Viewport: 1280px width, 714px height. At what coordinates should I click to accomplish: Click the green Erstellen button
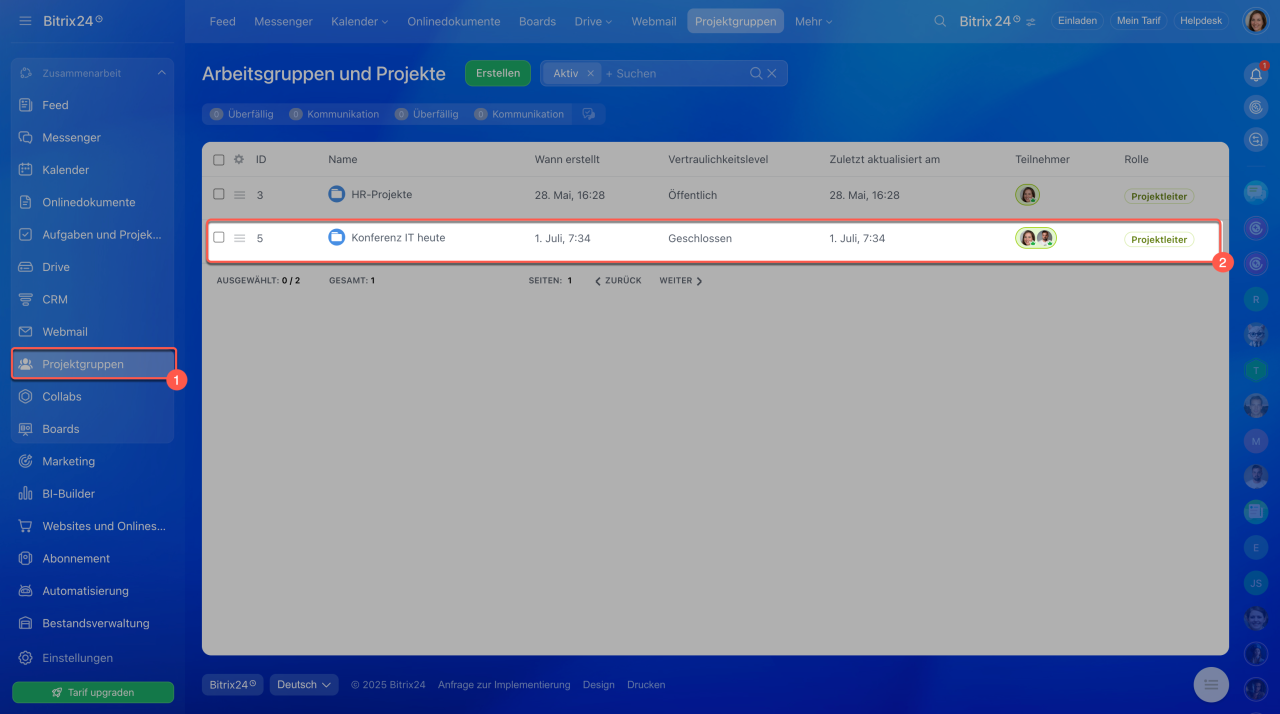pyautogui.click(x=498, y=73)
